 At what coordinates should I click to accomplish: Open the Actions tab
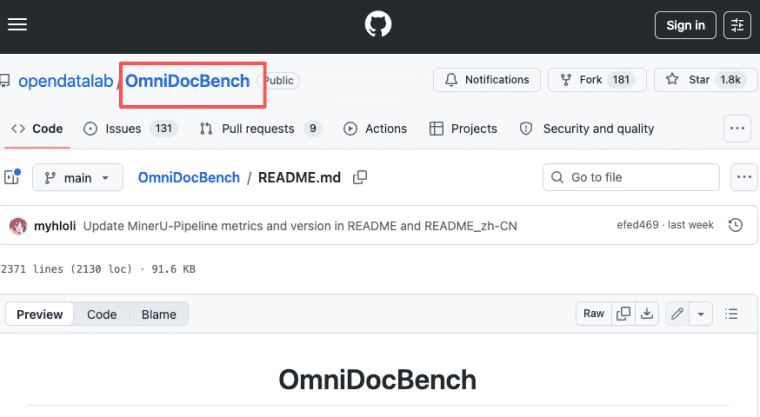pos(375,129)
